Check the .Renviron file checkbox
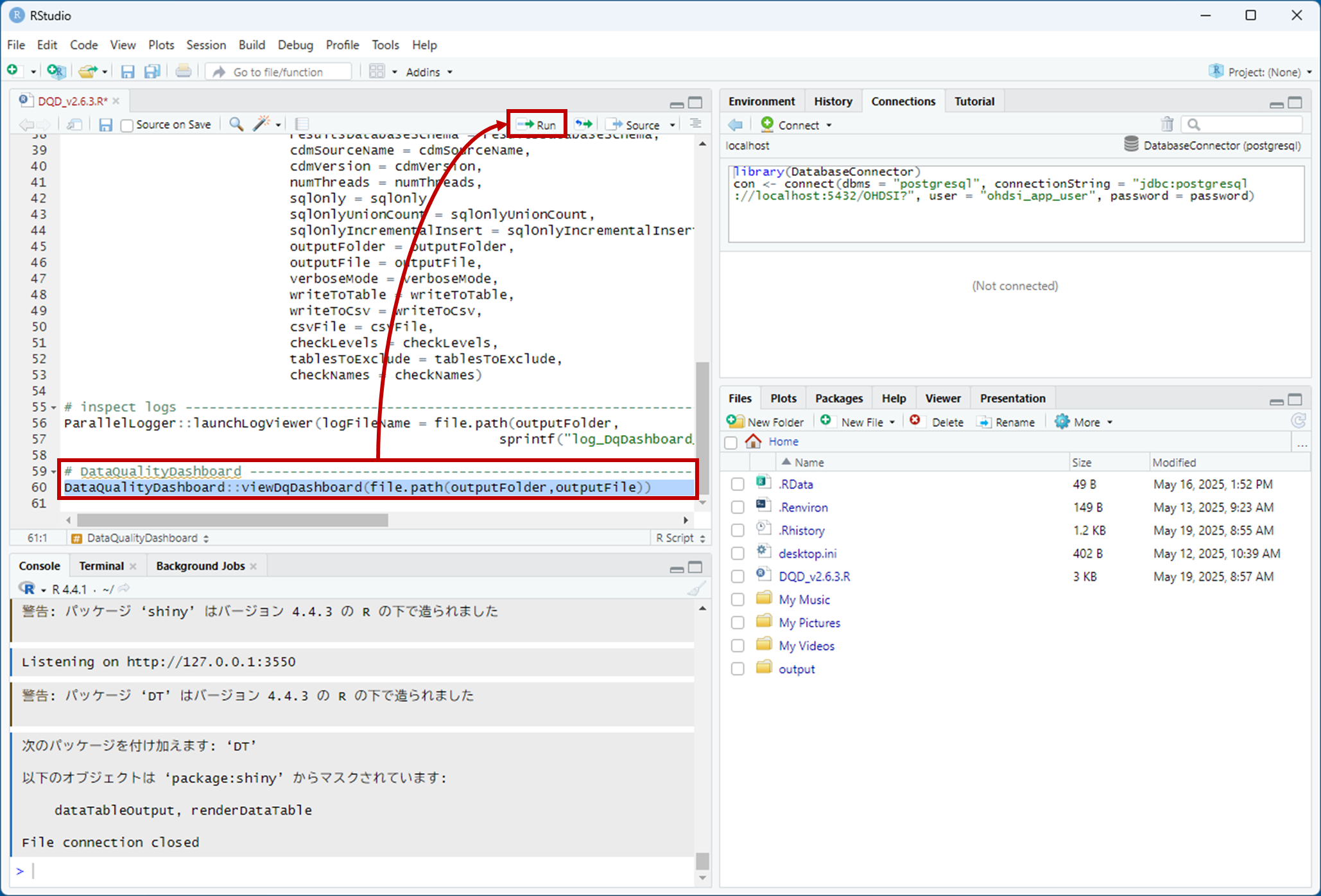The image size is (1321, 896). (x=738, y=508)
